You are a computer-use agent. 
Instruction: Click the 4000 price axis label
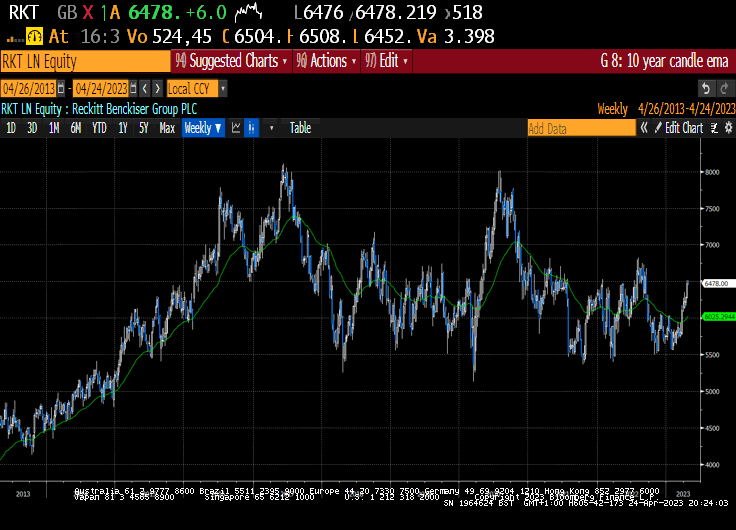pos(712,465)
